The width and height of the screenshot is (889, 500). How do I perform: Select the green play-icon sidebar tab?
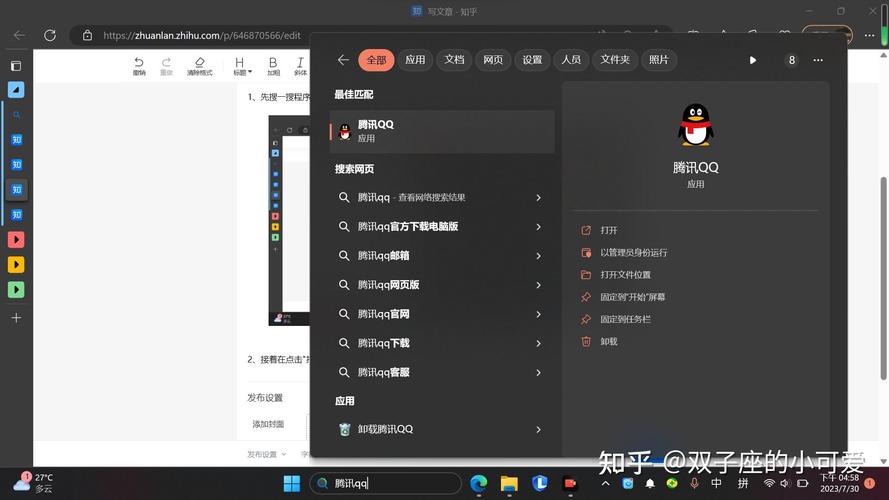[16, 290]
